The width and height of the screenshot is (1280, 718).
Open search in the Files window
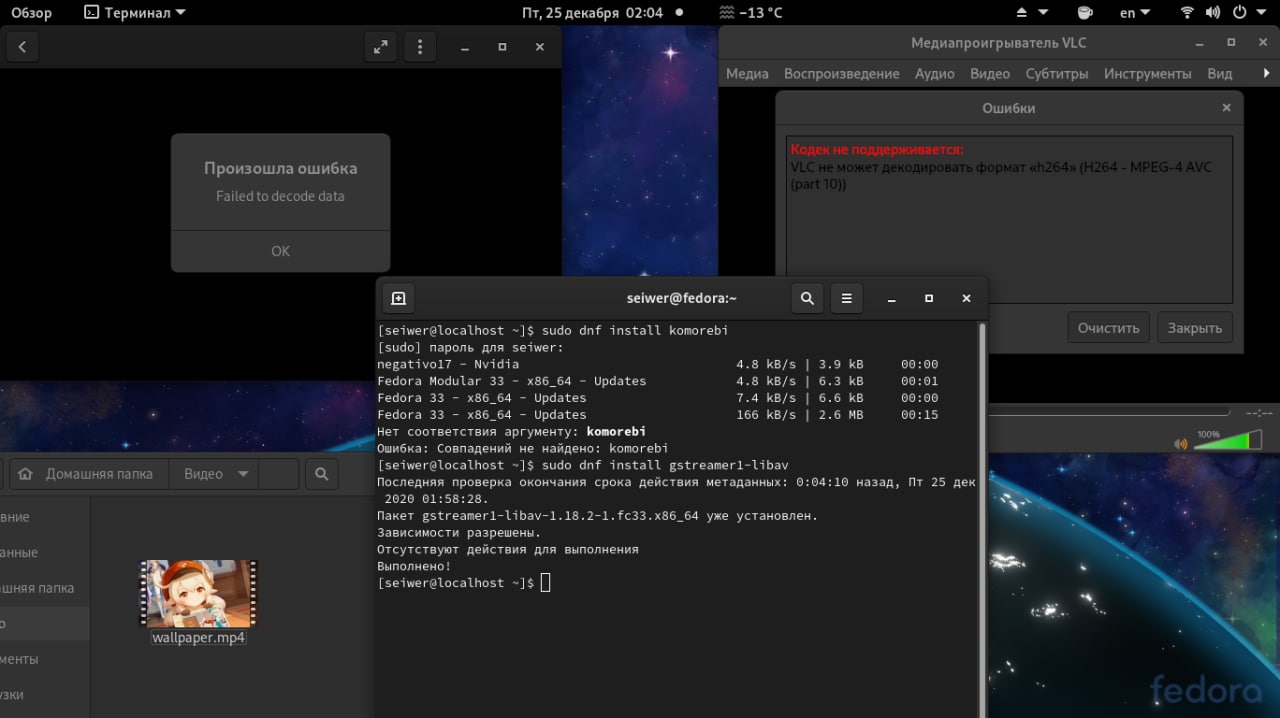[x=321, y=474]
